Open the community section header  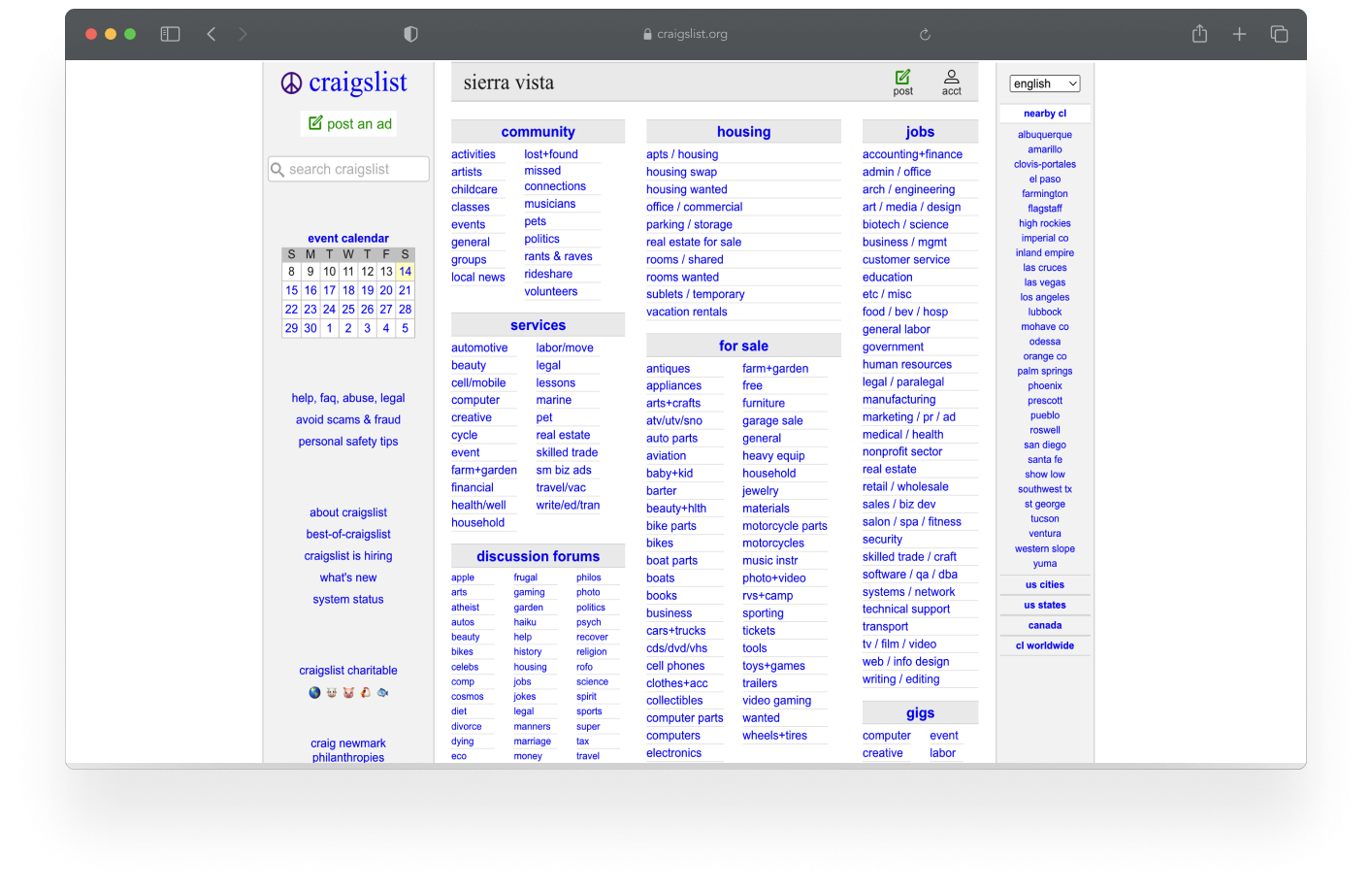pyautogui.click(x=538, y=132)
